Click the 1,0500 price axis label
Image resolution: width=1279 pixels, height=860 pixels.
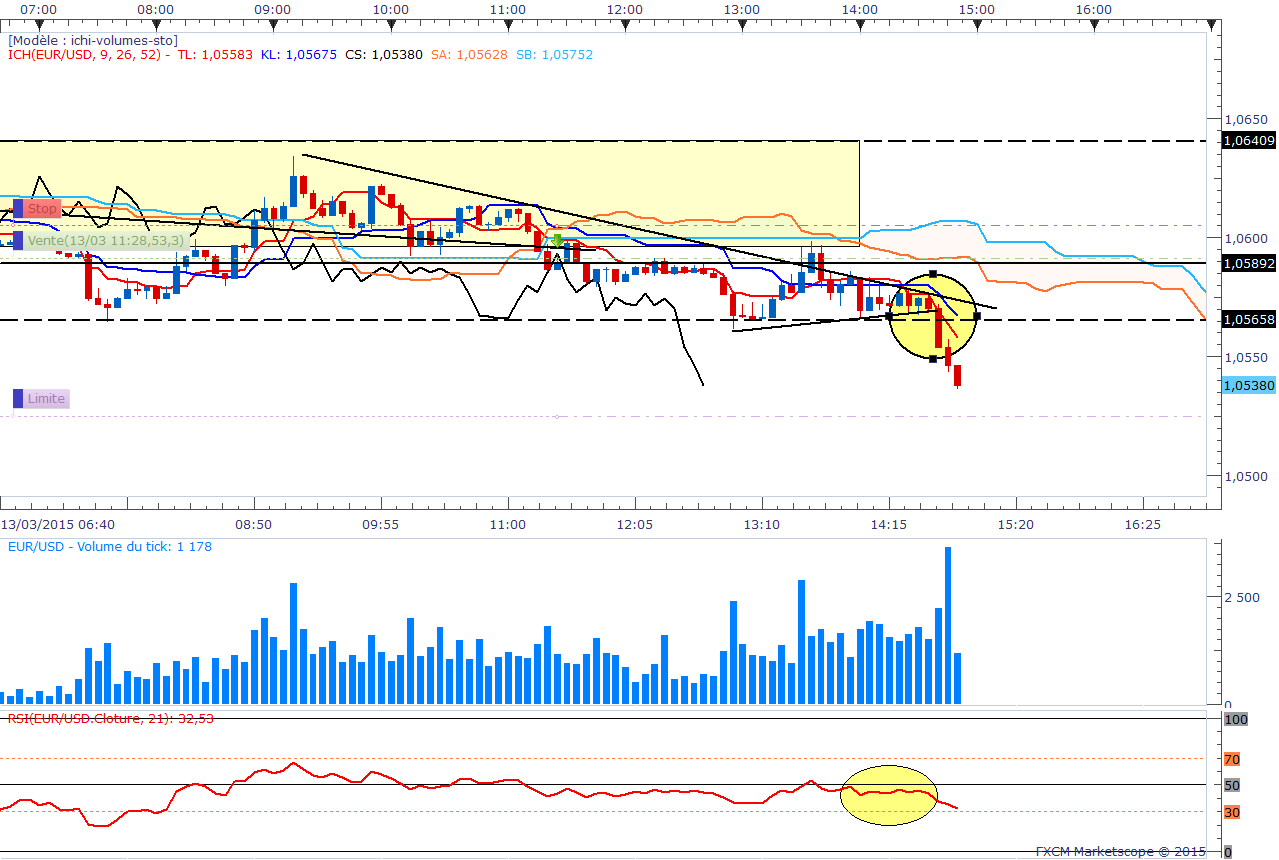click(x=1245, y=476)
